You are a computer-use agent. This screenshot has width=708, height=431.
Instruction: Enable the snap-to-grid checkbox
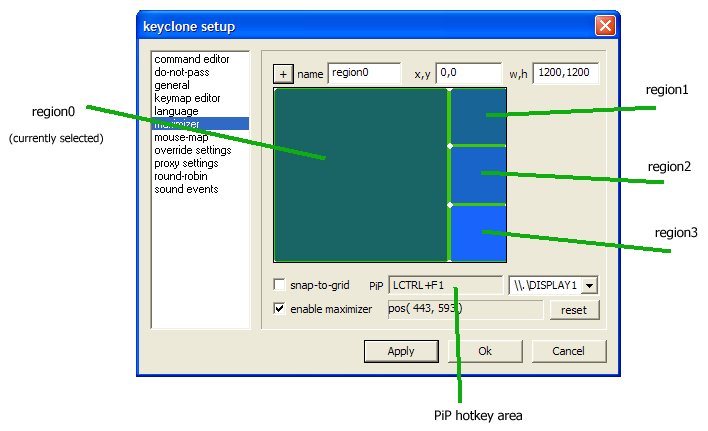pos(279,285)
